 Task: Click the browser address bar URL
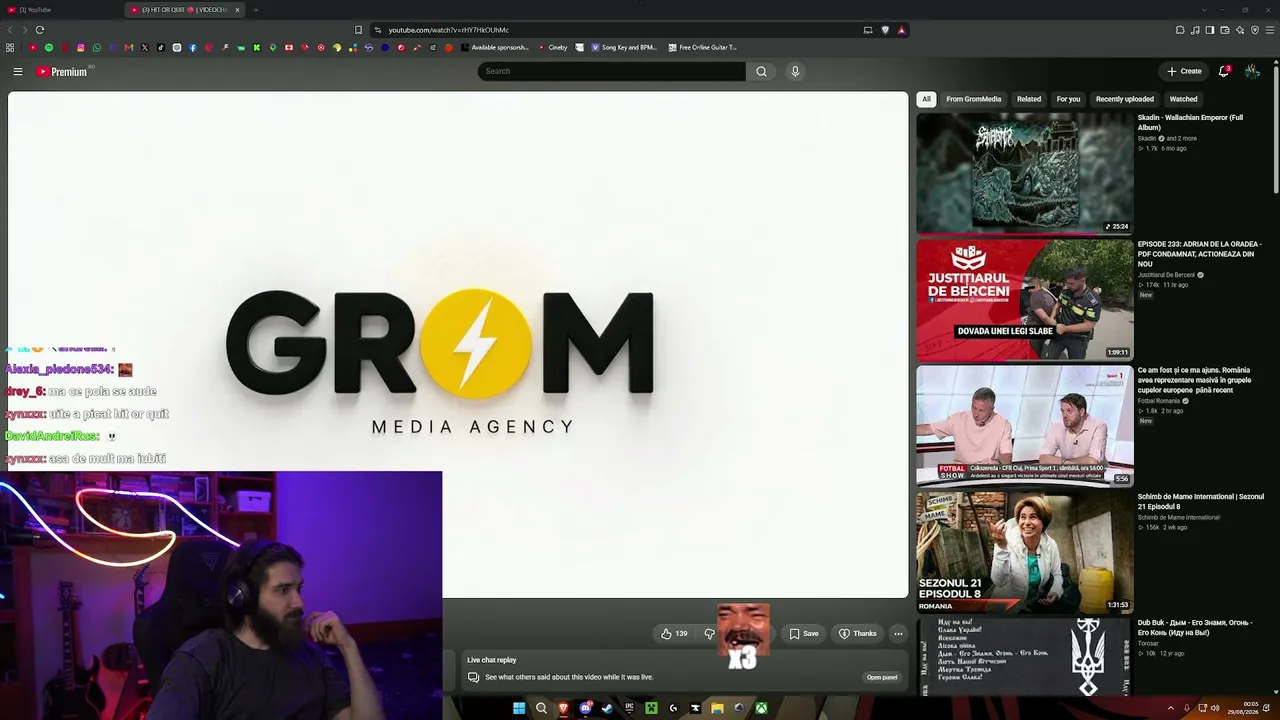click(x=448, y=30)
